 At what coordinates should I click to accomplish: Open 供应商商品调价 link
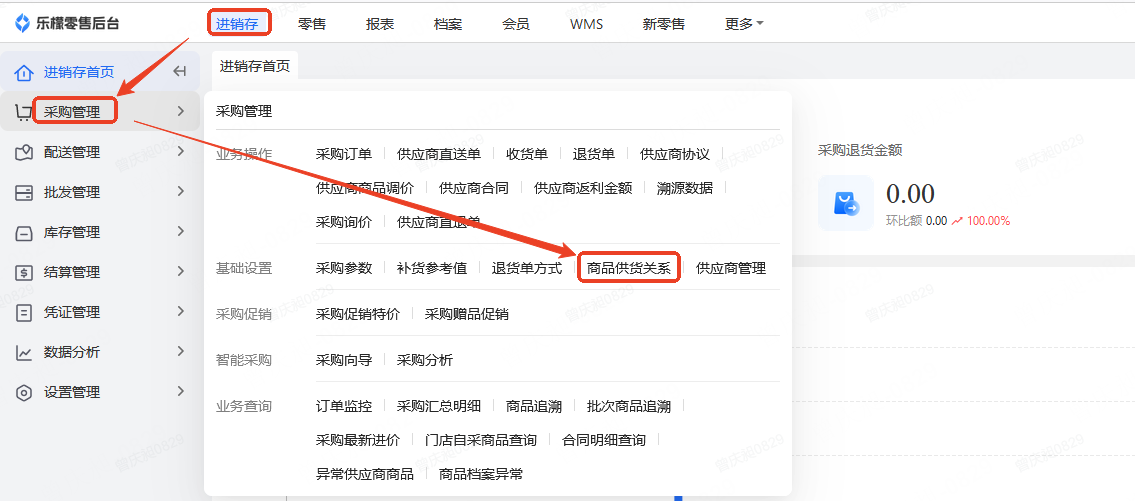pyautogui.click(x=365, y=188)
